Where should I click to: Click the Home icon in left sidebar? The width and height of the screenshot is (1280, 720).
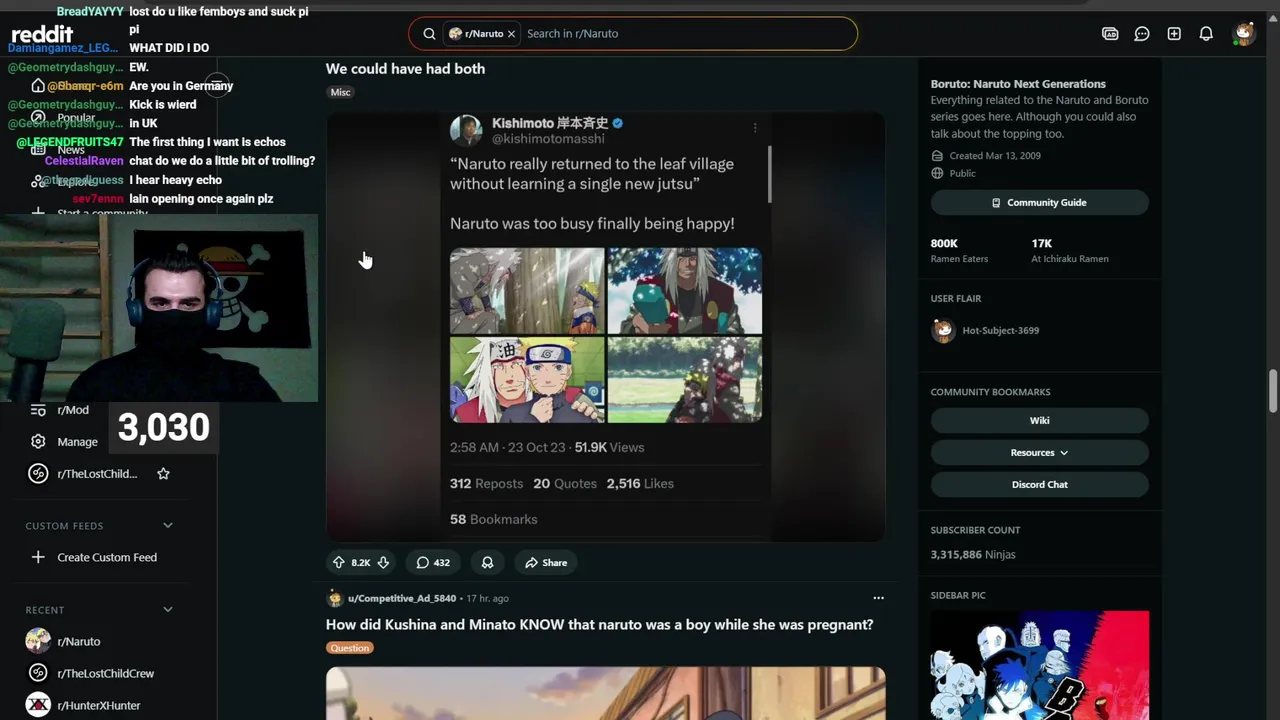click(x=38, y=86)
